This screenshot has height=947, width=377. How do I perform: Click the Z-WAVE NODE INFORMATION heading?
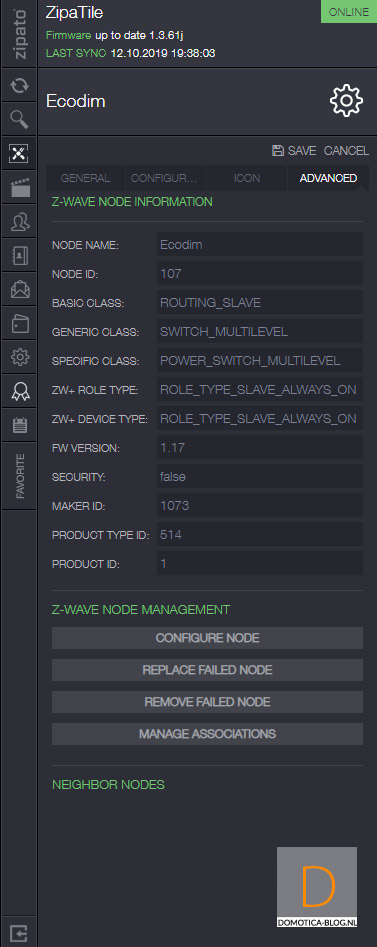click(132, 202)
